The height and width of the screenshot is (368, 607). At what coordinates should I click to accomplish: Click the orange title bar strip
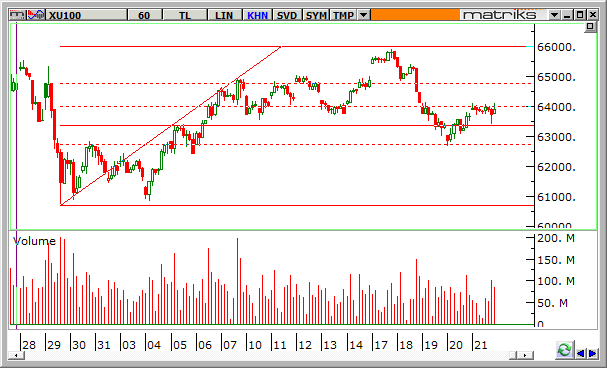click(415, 15)
